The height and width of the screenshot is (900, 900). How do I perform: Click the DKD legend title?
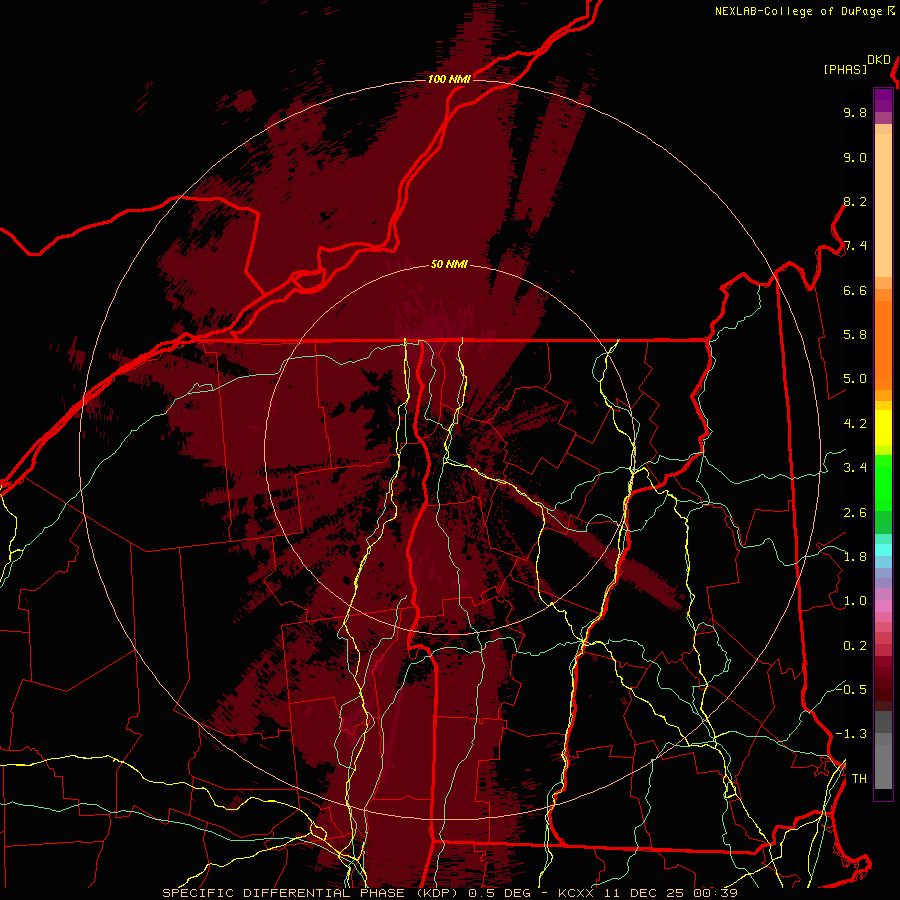(879, 60)
